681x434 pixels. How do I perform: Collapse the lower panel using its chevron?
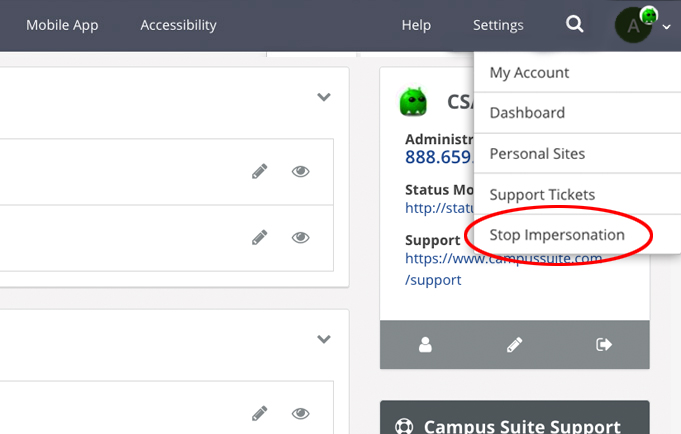point(323,339)
